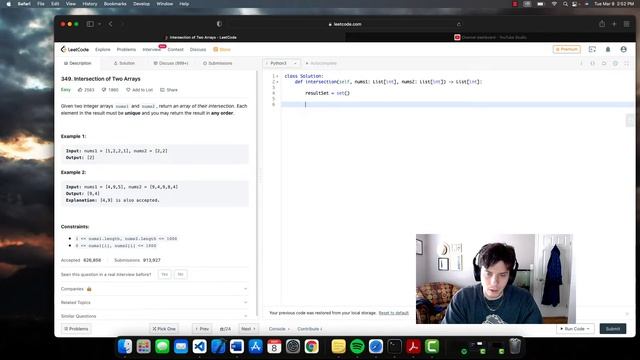Open Visual Studio Code from the dock
The height and width of the screenshot is (360, 640).
tap(200, 347)
